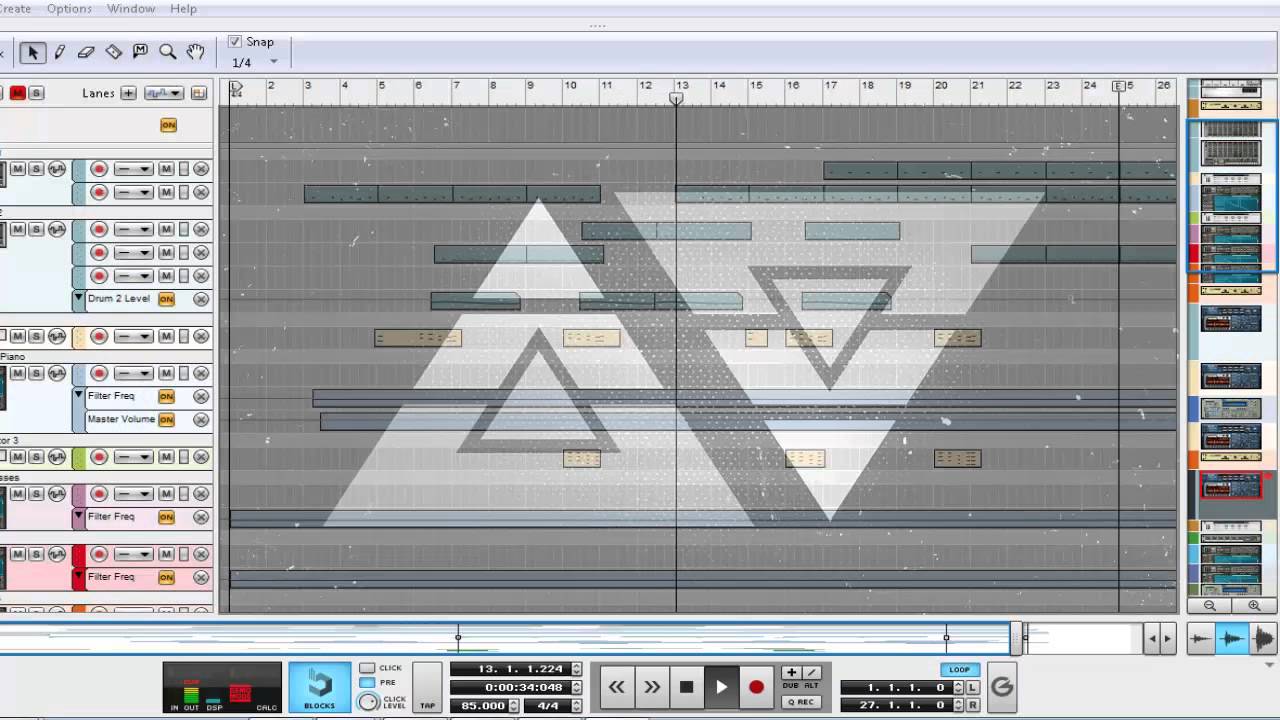Click the Piano track's automation wave icon
This screenshot has width=1280, height=720.
coord(57,373)
